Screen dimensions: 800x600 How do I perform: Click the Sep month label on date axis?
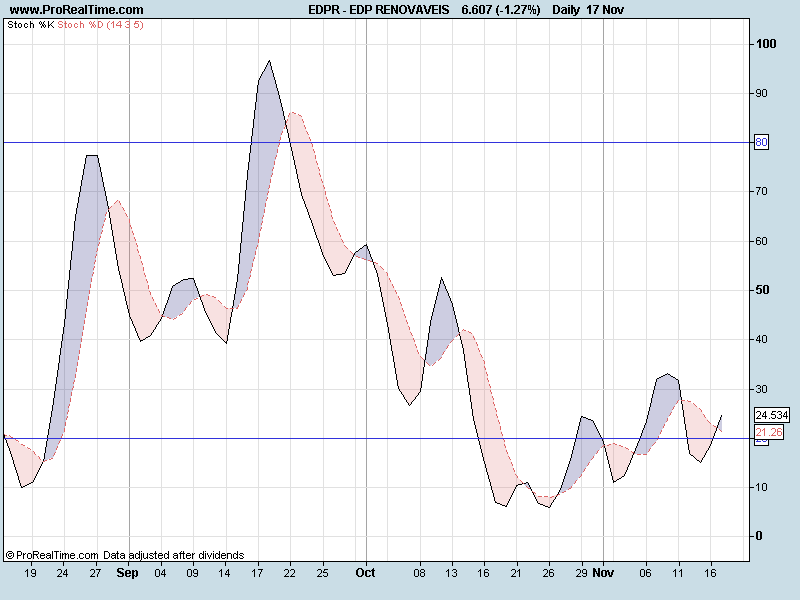[127, 572]
